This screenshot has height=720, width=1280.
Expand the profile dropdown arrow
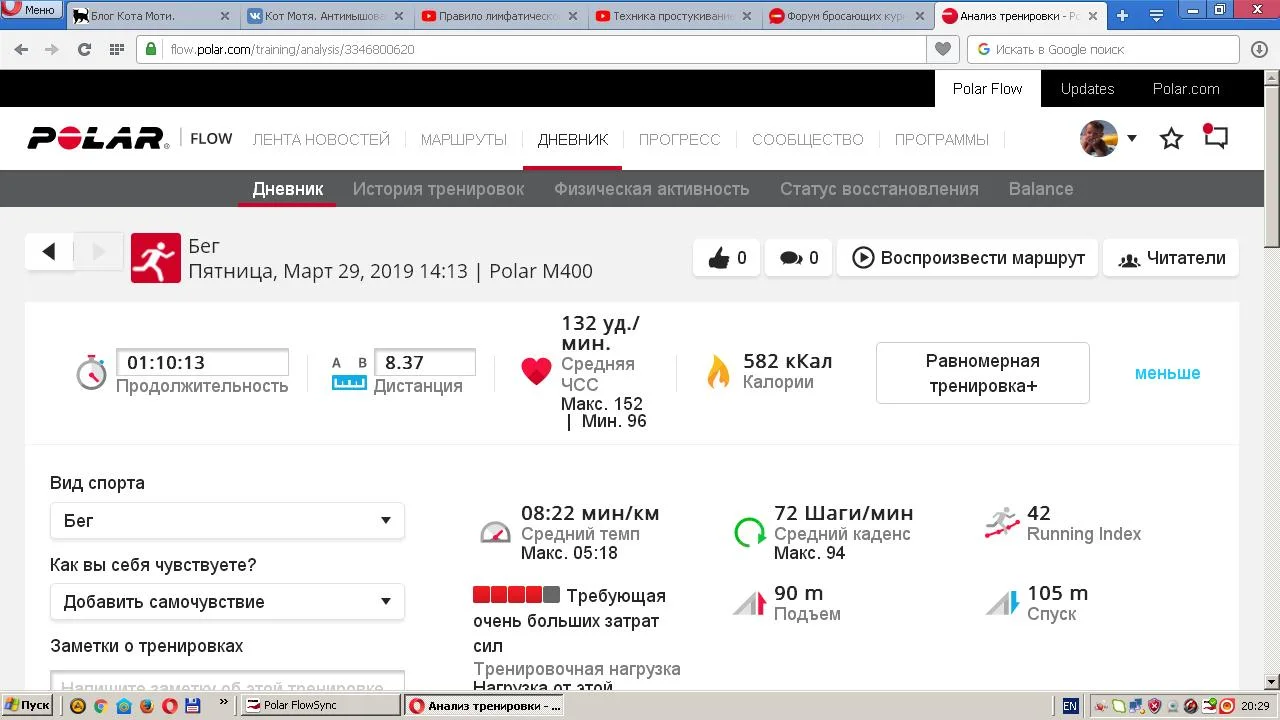1132,139
